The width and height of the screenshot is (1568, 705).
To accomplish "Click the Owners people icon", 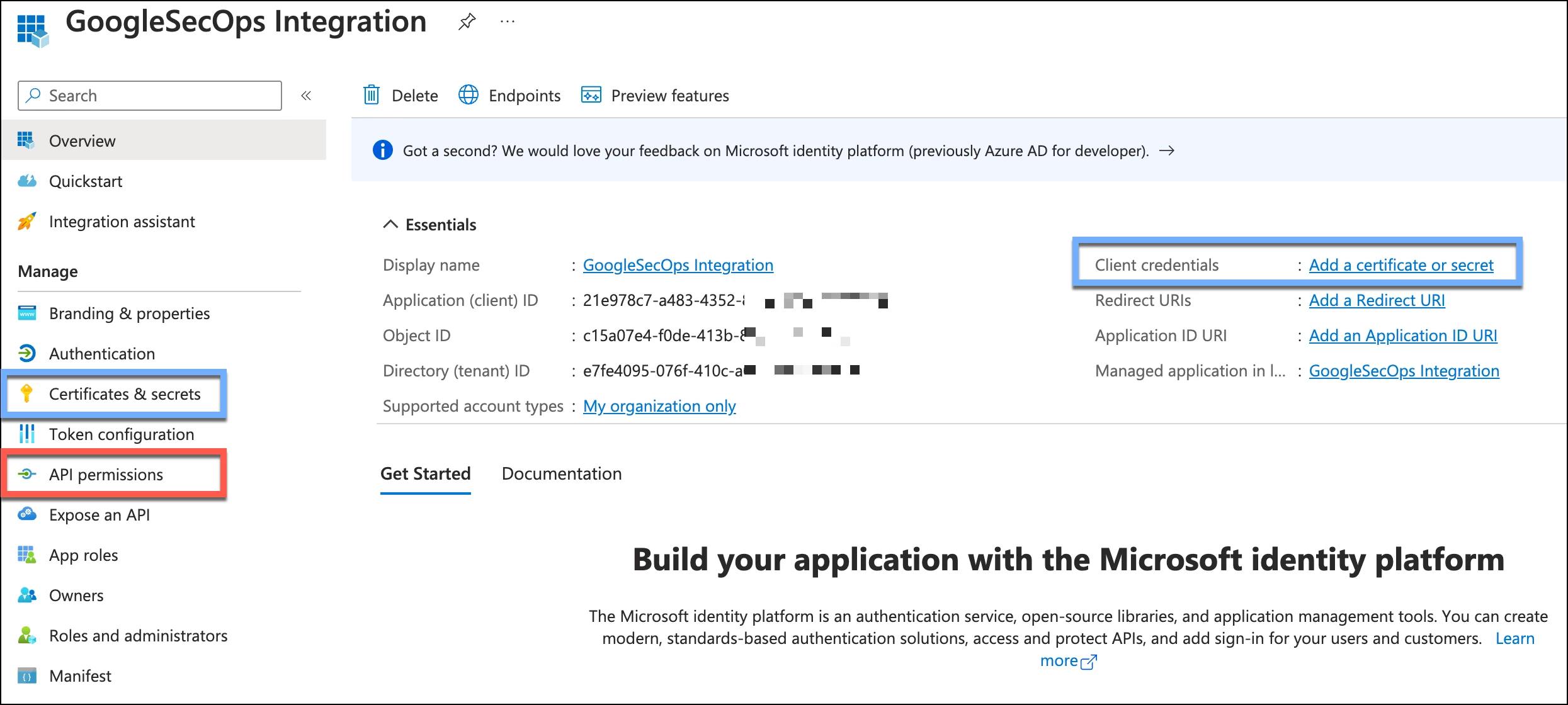I will pos(27,595).
